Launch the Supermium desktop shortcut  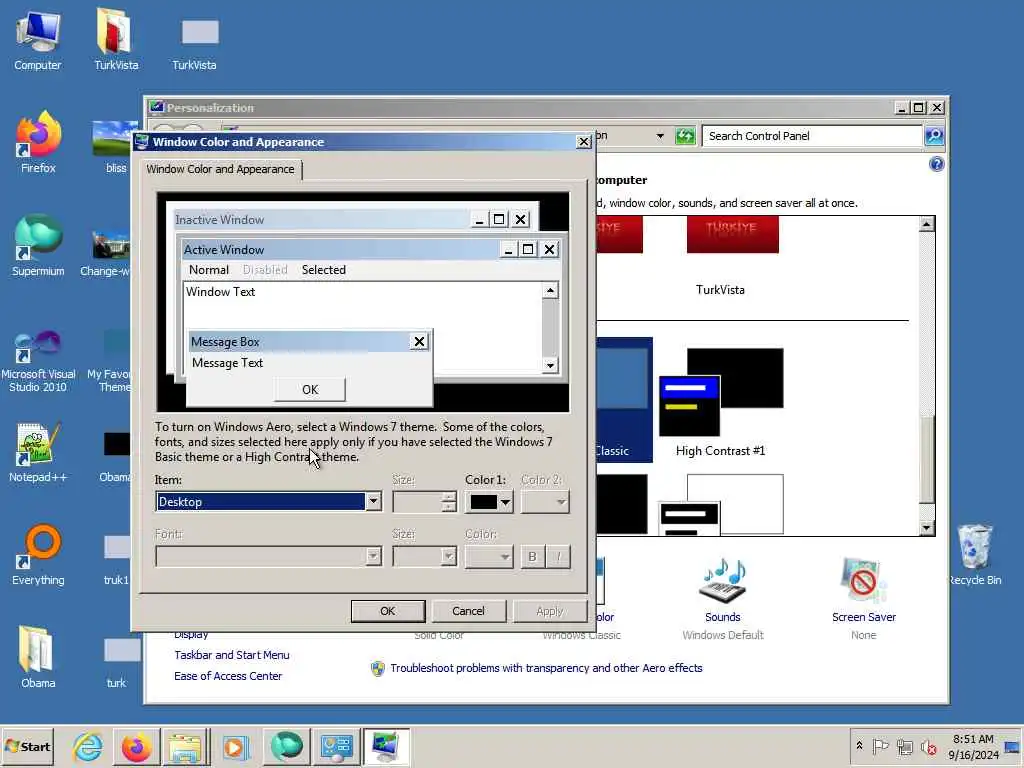tap(38, 245)
